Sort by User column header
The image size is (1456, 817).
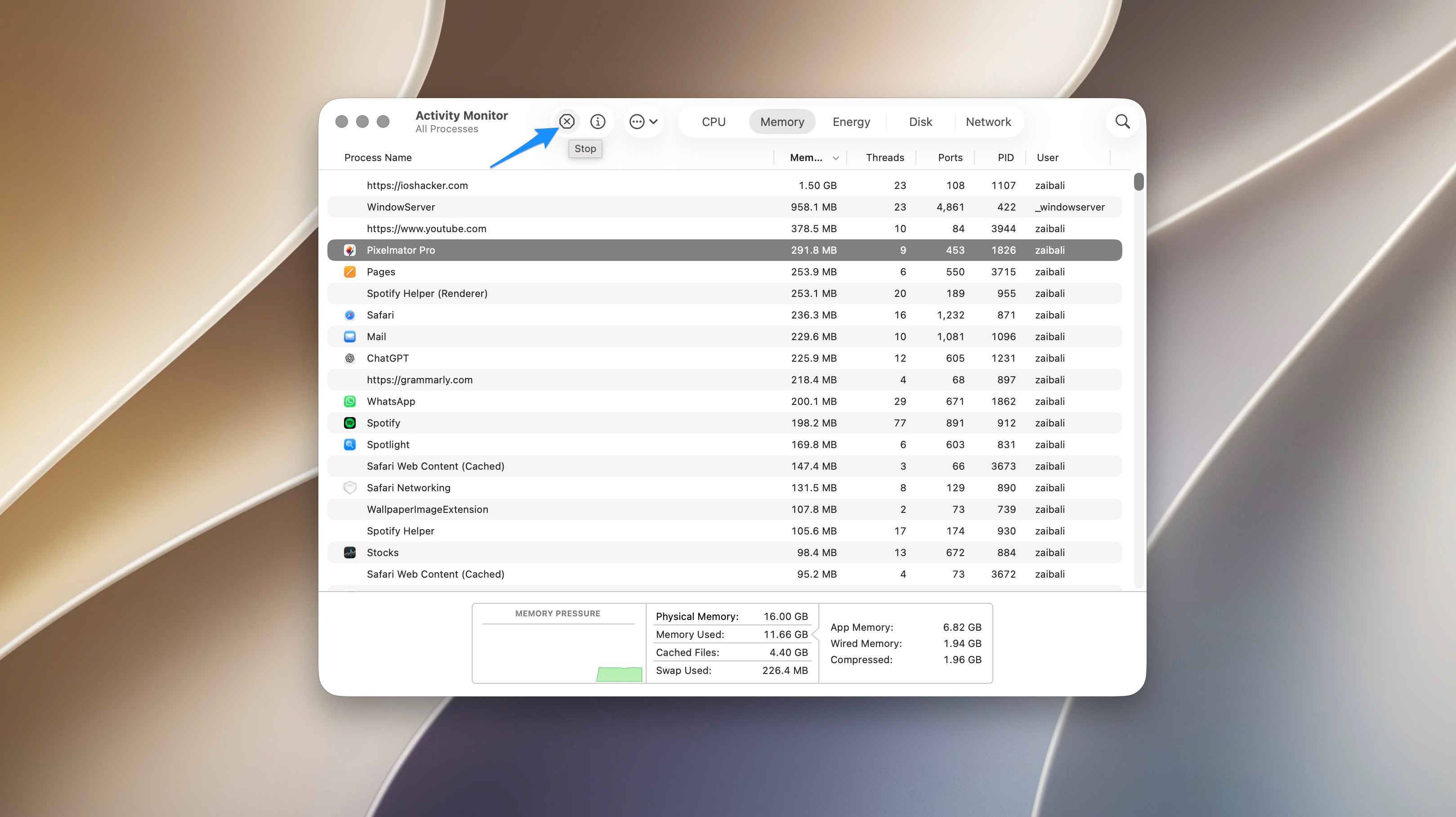click(1047, 158)
